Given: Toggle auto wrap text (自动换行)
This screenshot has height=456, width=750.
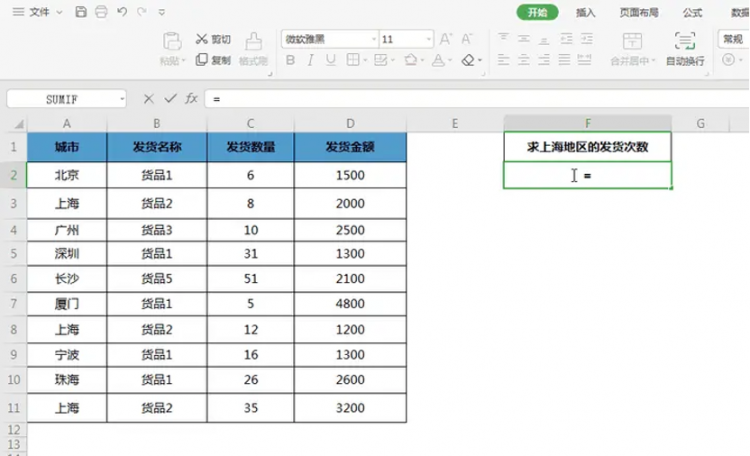Looking at the screenshot, I should (685, 48).
